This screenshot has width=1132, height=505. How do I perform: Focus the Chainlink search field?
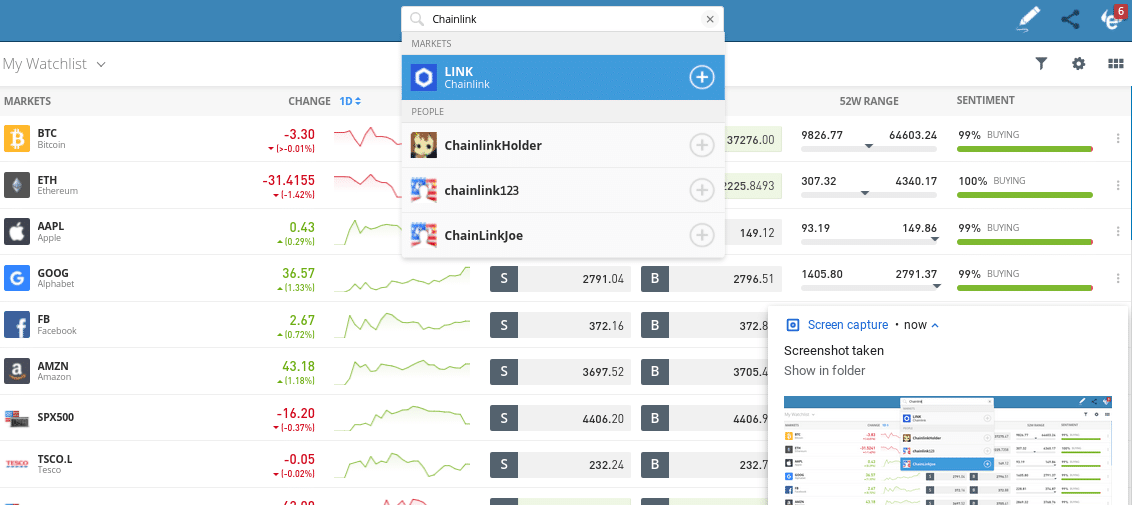pos(563,19)
